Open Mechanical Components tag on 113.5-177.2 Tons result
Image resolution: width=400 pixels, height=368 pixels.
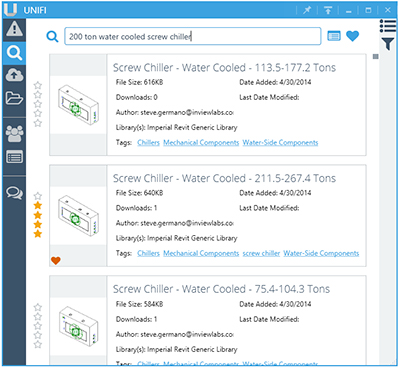(201, 143)
